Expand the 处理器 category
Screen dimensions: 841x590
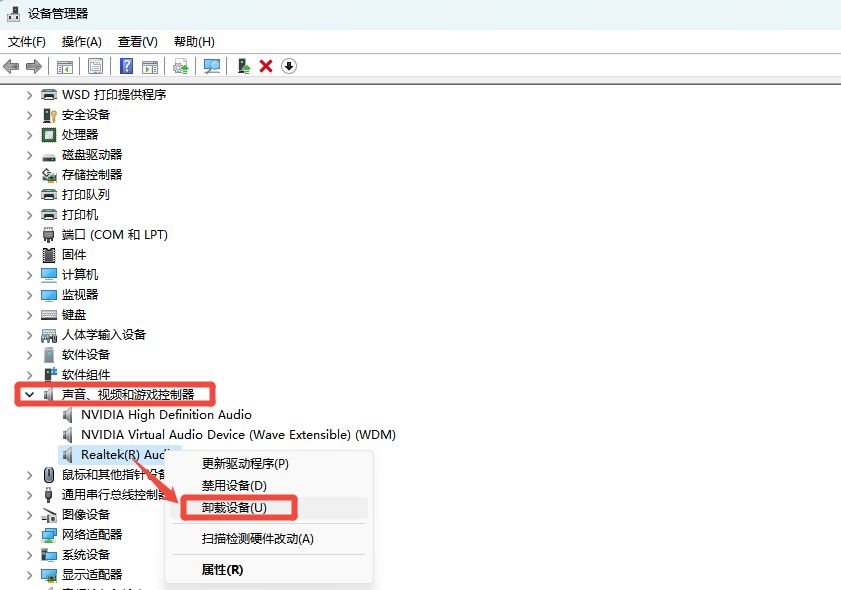point(29,135)
